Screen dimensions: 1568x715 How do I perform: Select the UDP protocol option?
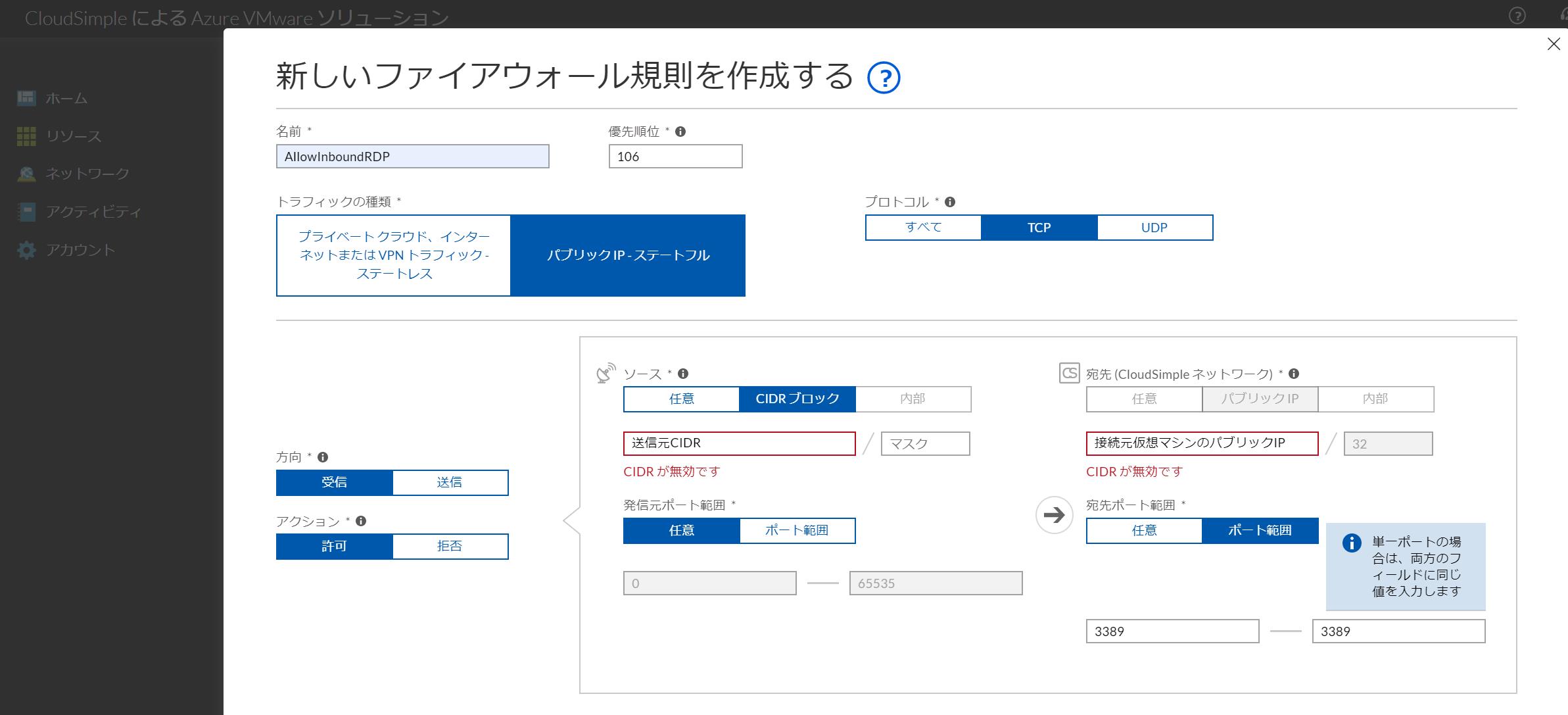pos(1154,228)
